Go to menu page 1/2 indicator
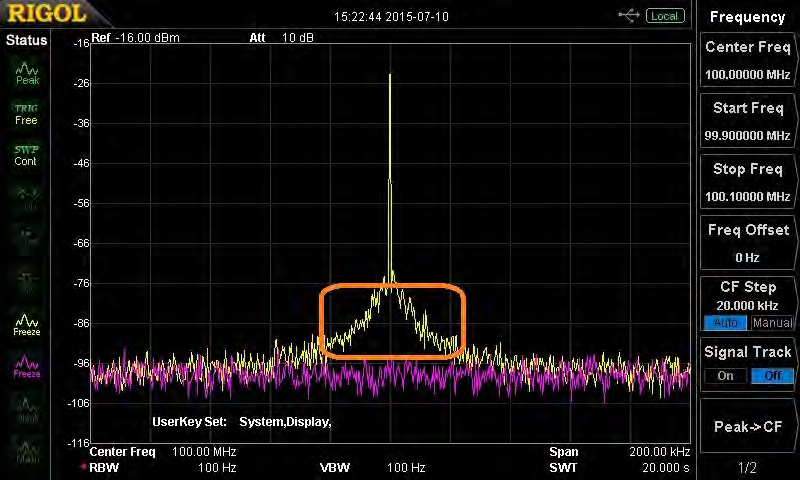The width and height of the screenshot is (800, 480). point(747,467)
